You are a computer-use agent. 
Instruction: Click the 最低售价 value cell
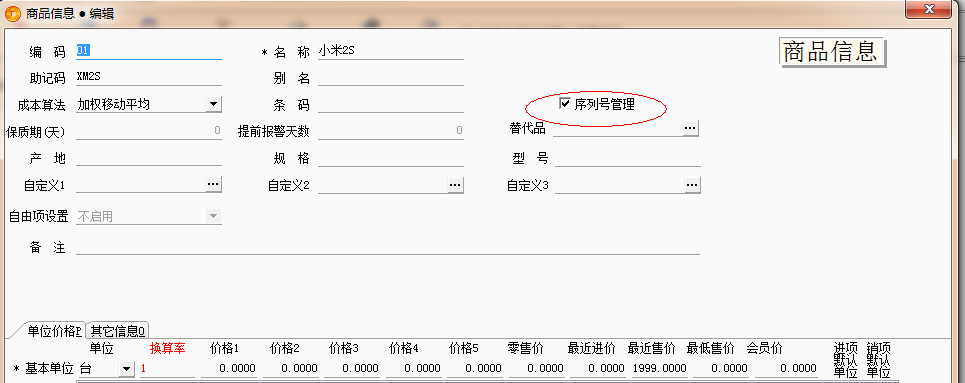(721, 369)
